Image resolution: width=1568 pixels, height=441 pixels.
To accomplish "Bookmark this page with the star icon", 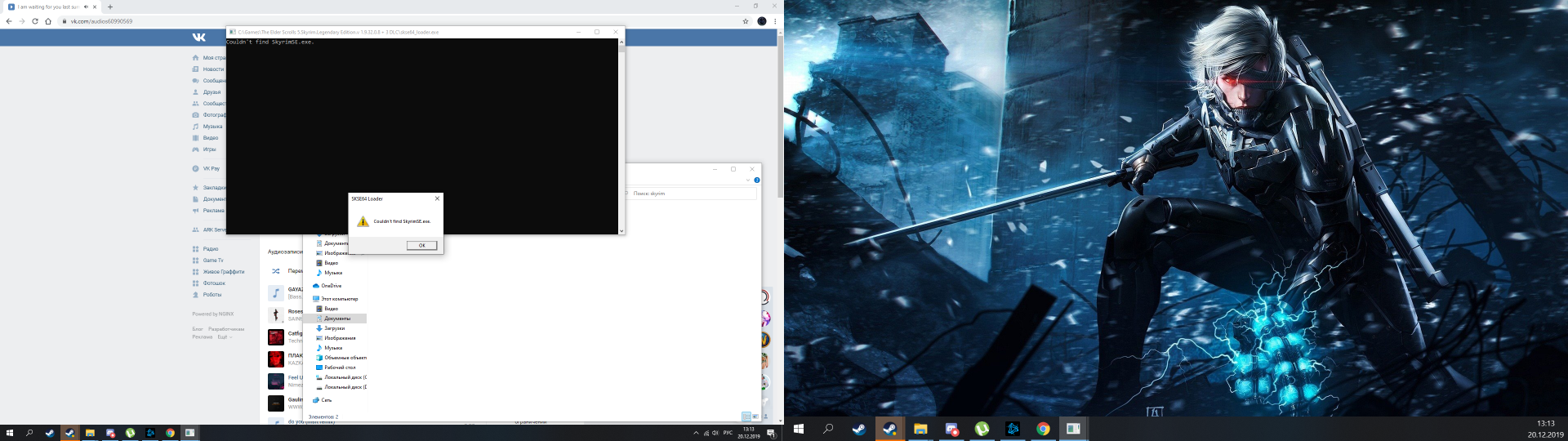I will pyautogui.click(x=746, y=21).
